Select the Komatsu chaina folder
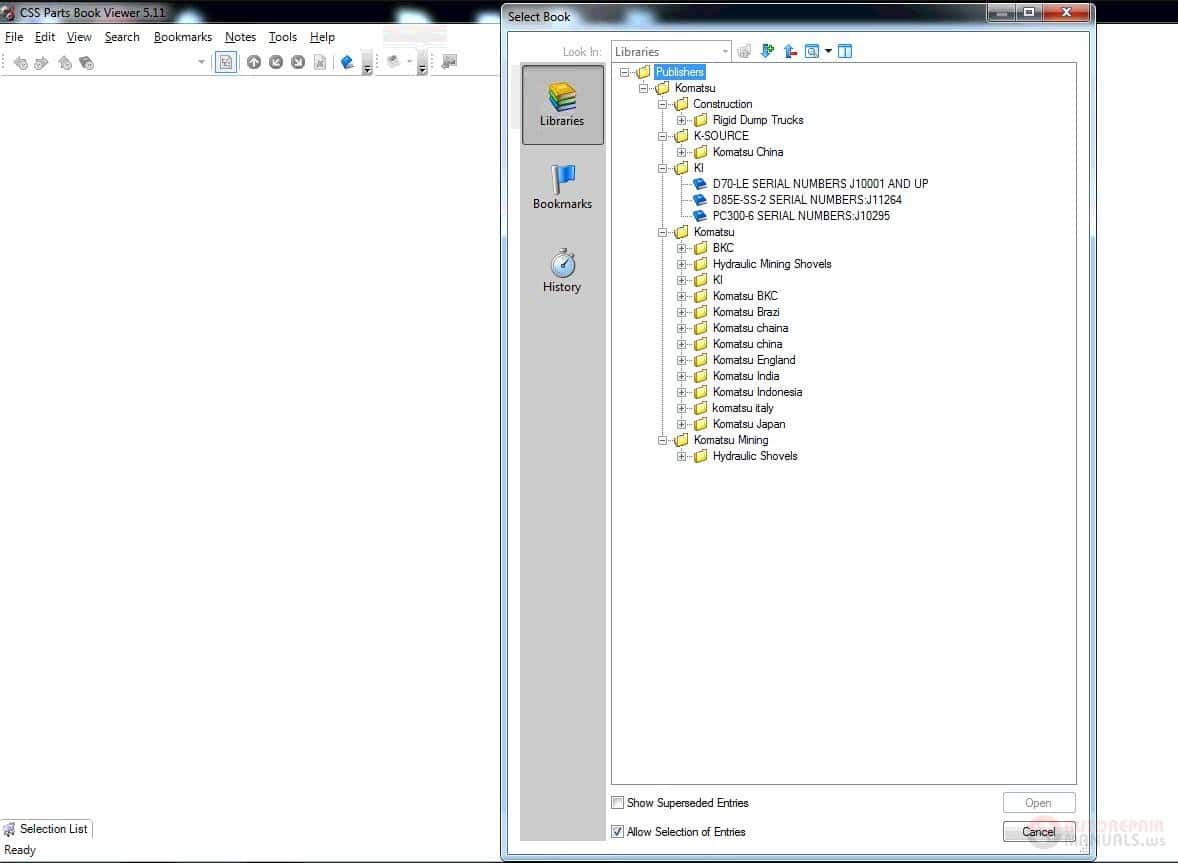1178x863 pixels. point(751,328)
